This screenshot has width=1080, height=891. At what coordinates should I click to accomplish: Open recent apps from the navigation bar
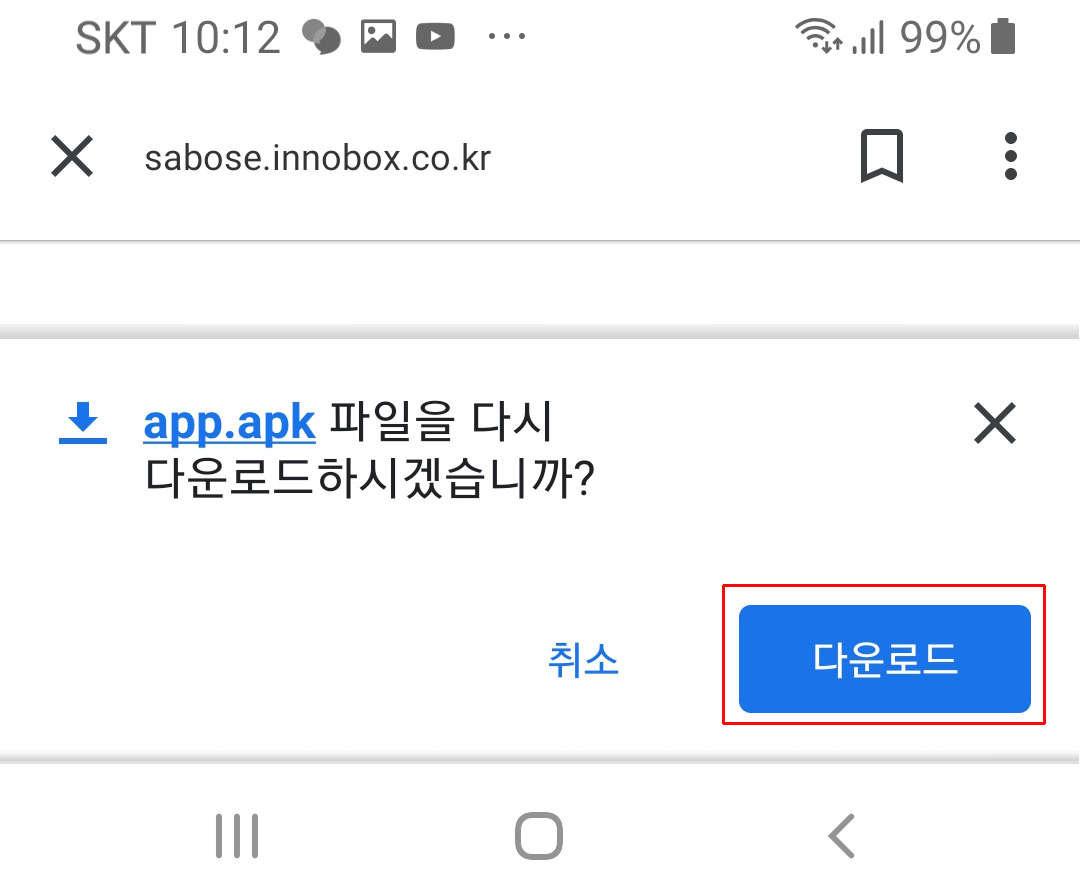(237, 836)
